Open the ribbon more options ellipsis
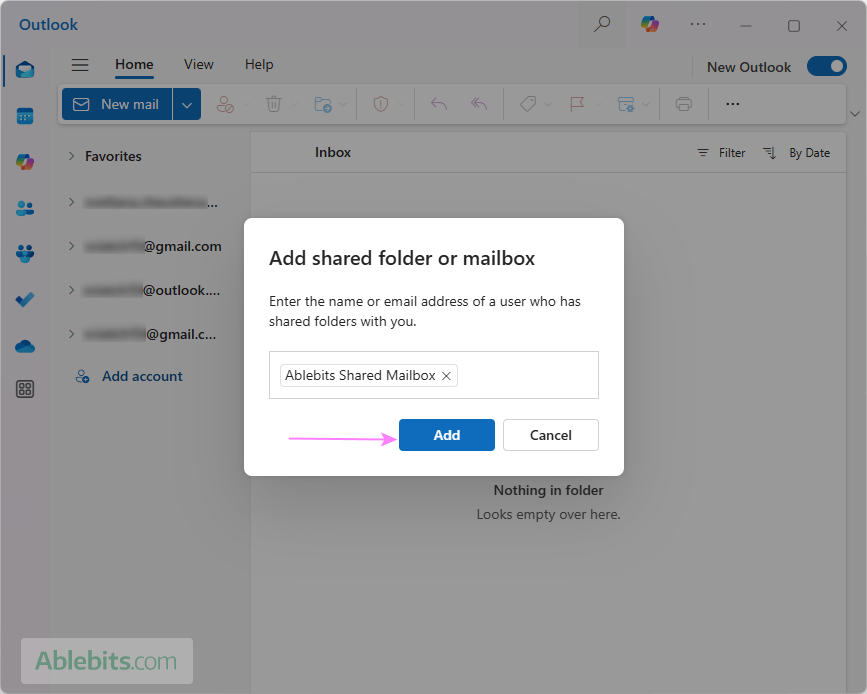The image size is (867, 694). click(x=733, y=104)
